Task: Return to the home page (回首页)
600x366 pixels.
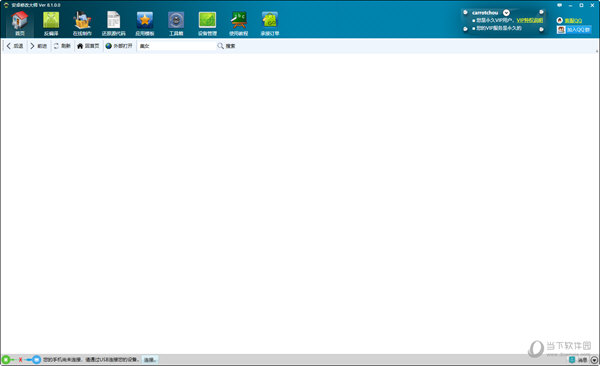Action: (x=88, y=46)
